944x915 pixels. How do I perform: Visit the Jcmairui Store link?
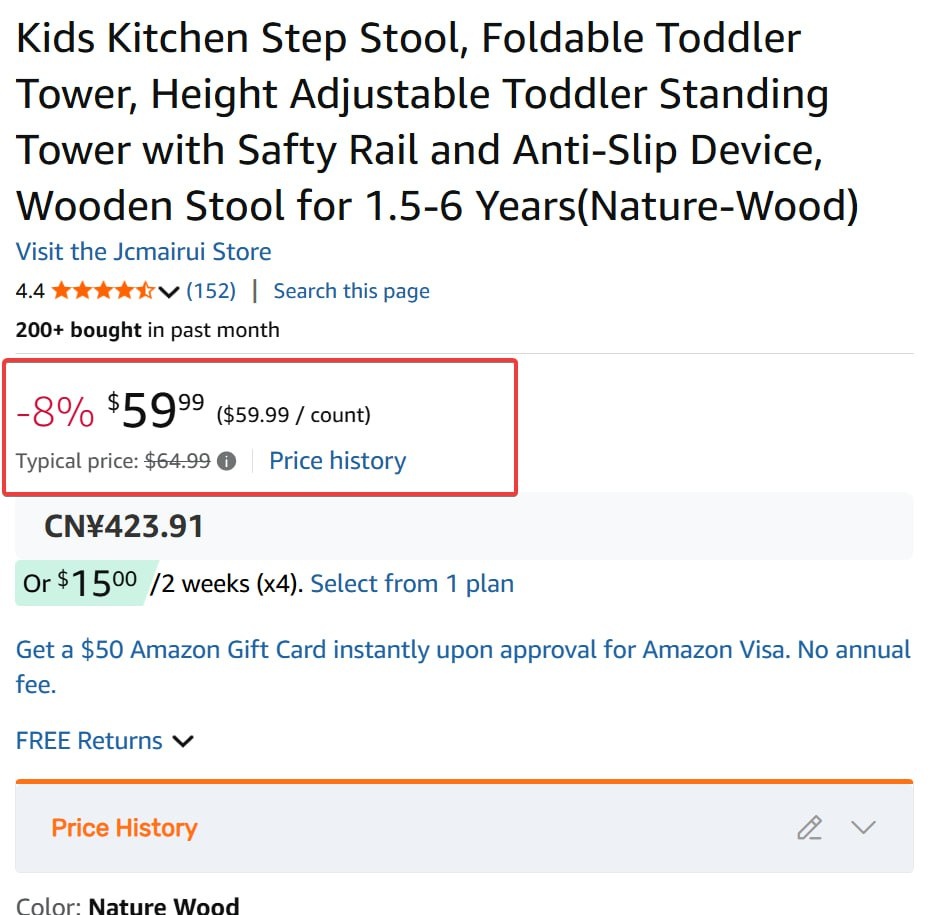143,251
